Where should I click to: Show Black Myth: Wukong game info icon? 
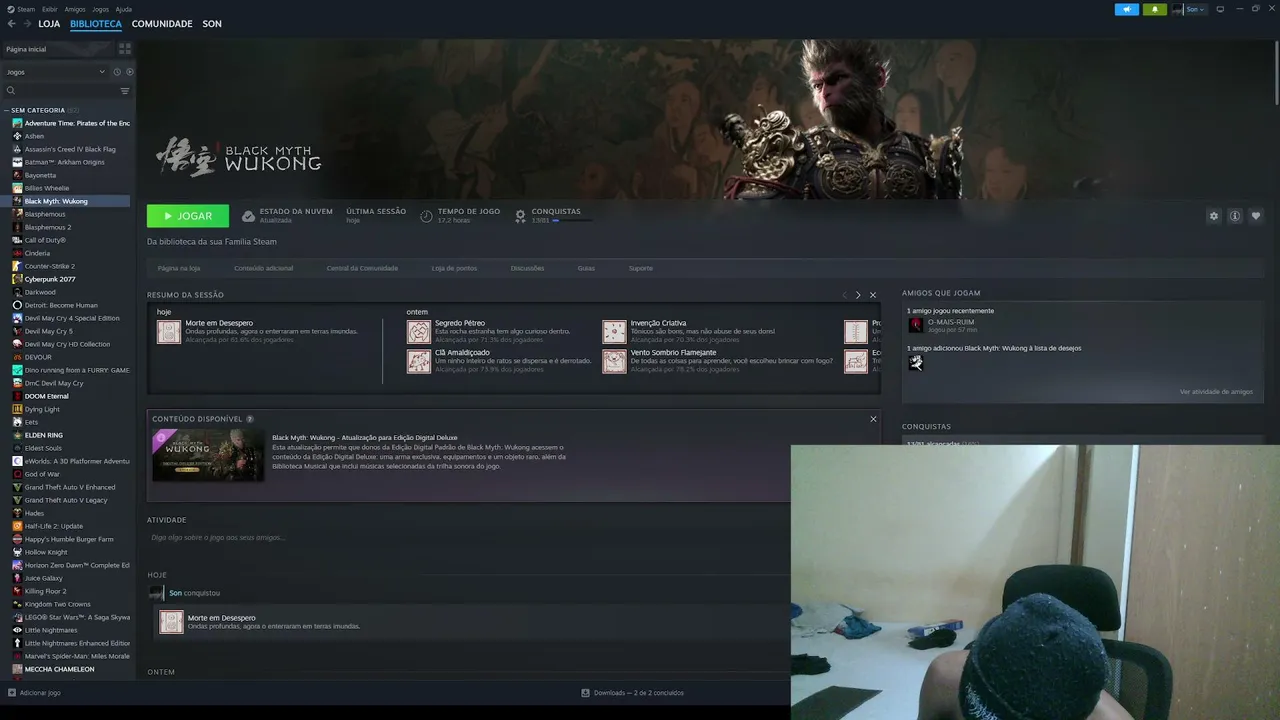pyautogui.click(x=1235, y=216)
